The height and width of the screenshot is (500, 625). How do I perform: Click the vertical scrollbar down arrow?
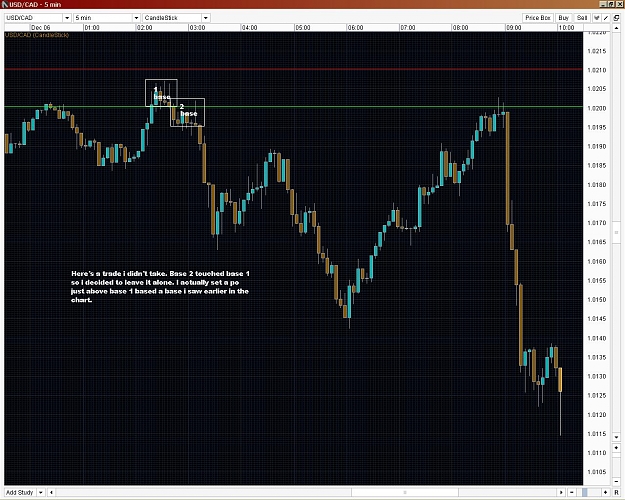616,437
